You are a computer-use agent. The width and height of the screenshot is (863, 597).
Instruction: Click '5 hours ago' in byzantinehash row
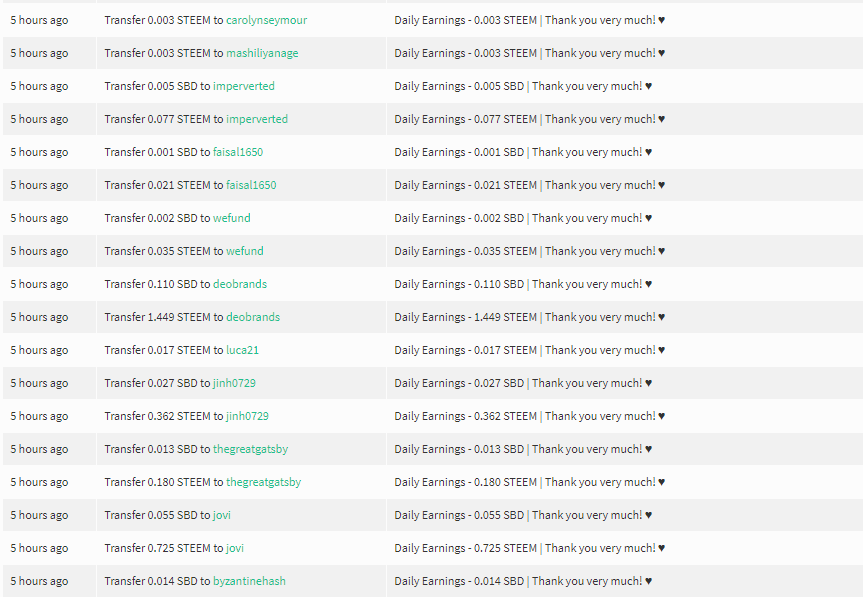pyautogui.click(x=39, y=582)
